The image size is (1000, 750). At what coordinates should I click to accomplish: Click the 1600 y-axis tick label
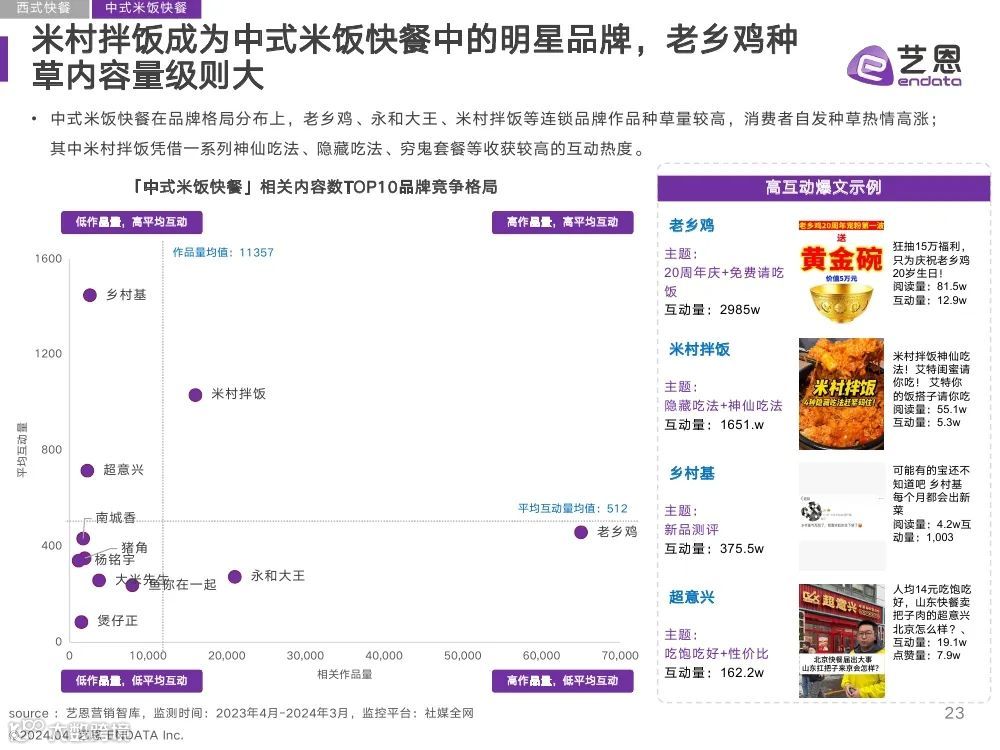click(x=48, y=259)
